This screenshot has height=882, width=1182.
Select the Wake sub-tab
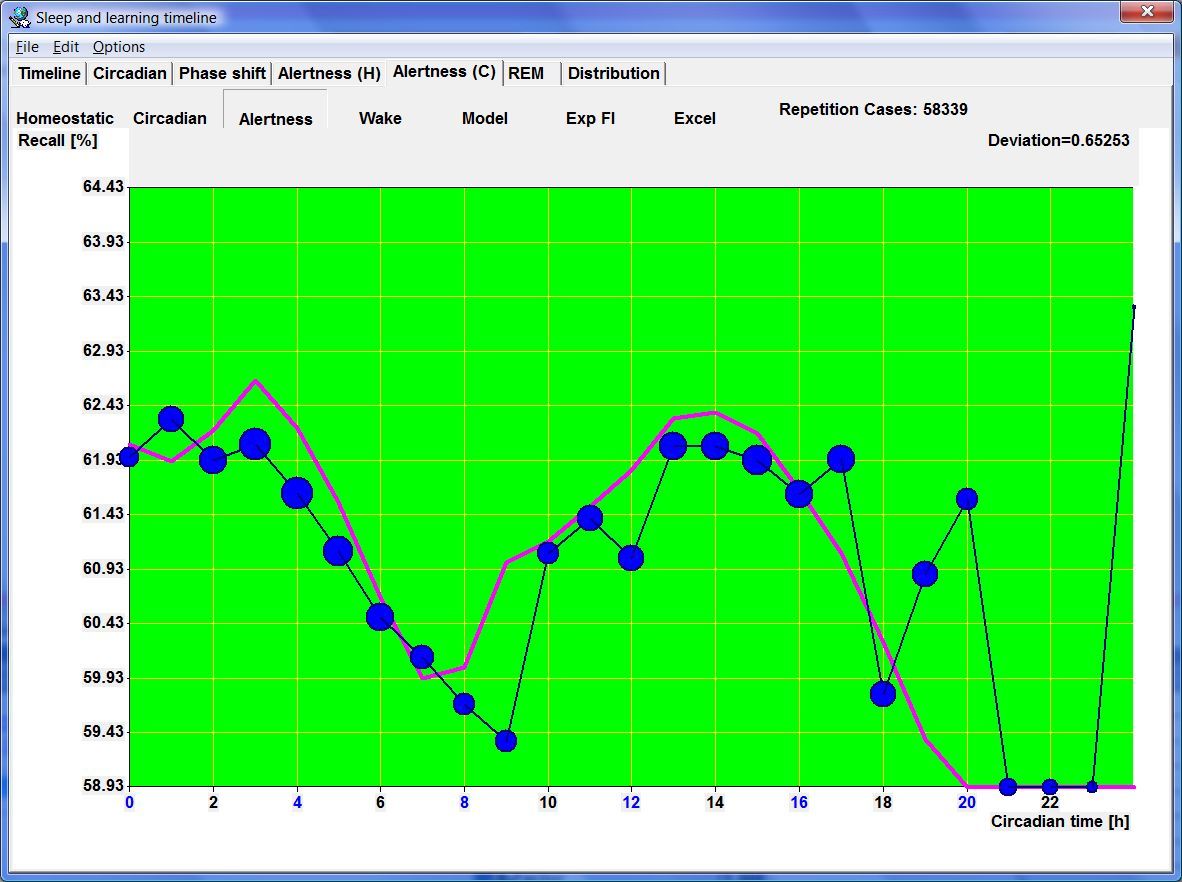pyautogui.click(x=380, y=118)
